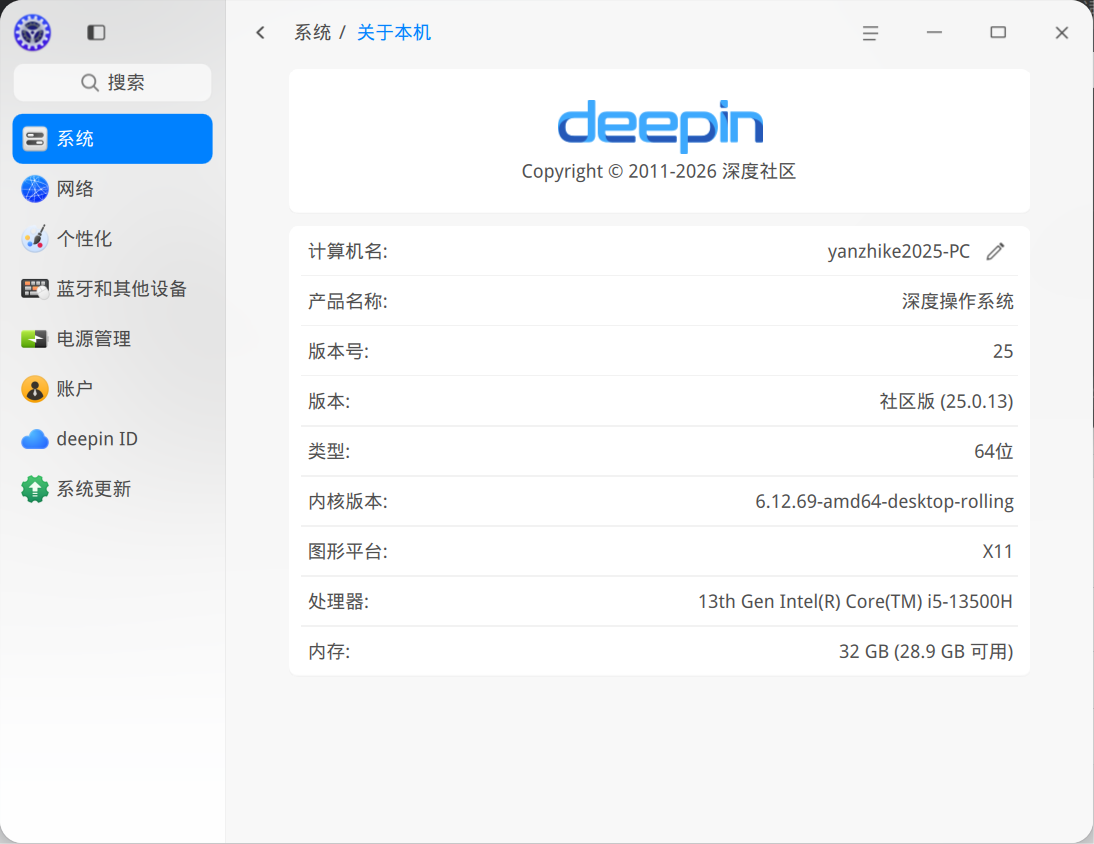Open deepin ID cloud icon

[x=35, y=439]
